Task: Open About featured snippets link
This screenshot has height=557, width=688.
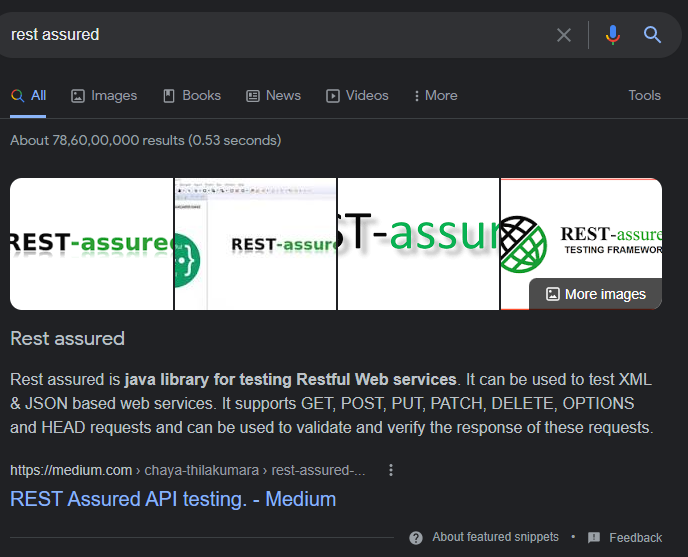Action: point(495,537)
